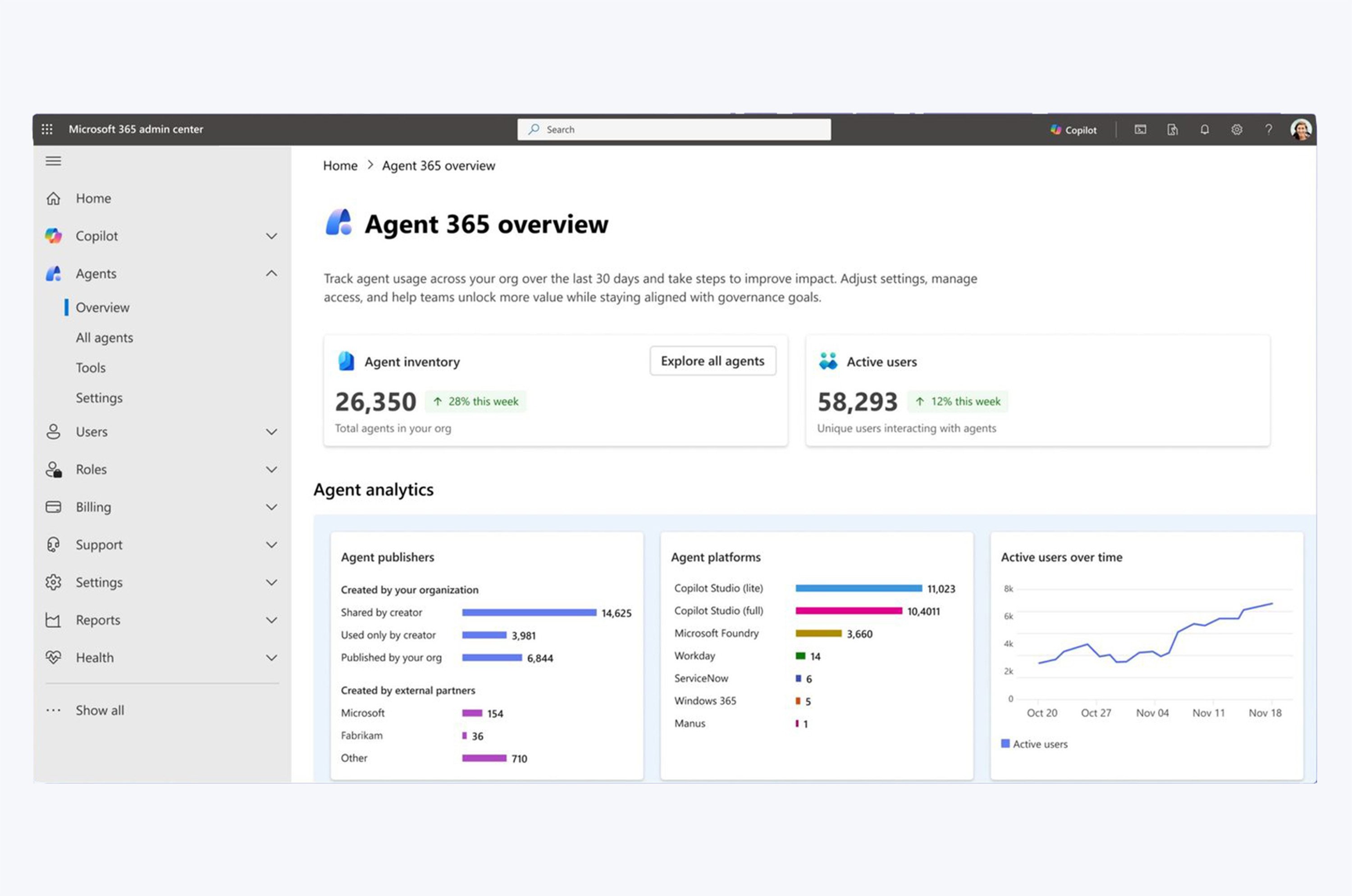The height and width of the screenshot is (896, 1352).
Task: Click the 26,350 total agents value
Action: tap(375, 401)
